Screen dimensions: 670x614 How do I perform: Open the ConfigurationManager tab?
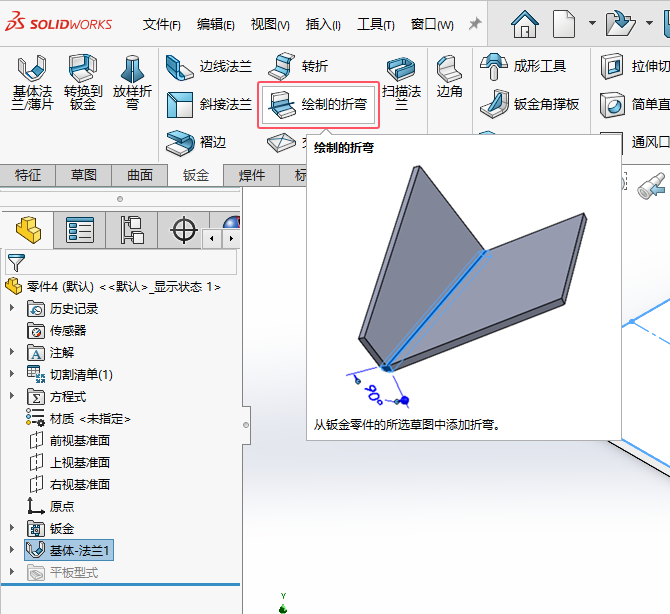pos(132,230)
